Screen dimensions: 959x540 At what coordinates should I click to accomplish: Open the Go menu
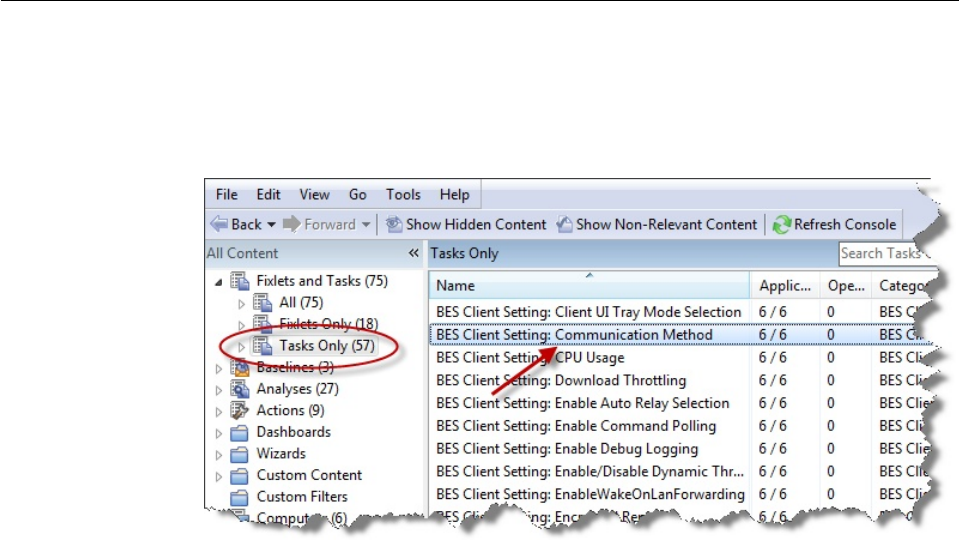click(x=358, y=194)
